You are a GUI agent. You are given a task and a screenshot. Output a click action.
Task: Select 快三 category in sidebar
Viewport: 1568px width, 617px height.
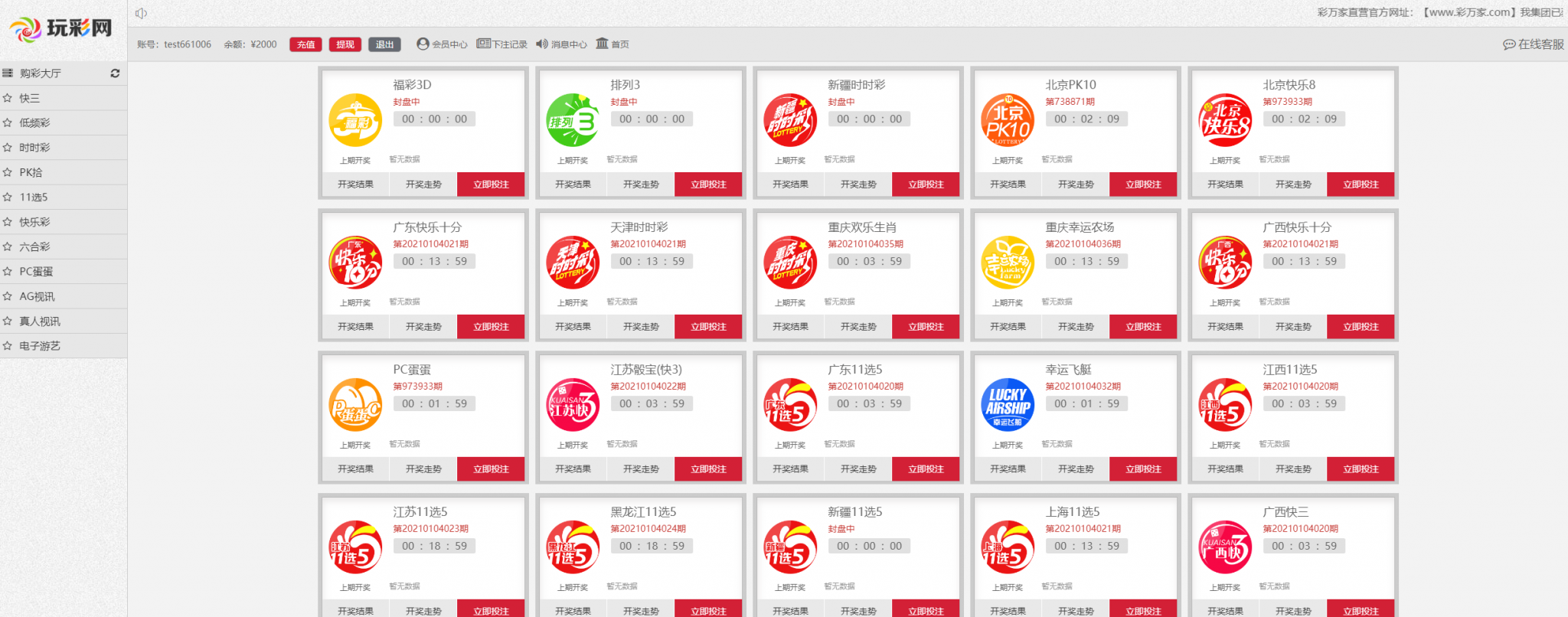point(30,98)
